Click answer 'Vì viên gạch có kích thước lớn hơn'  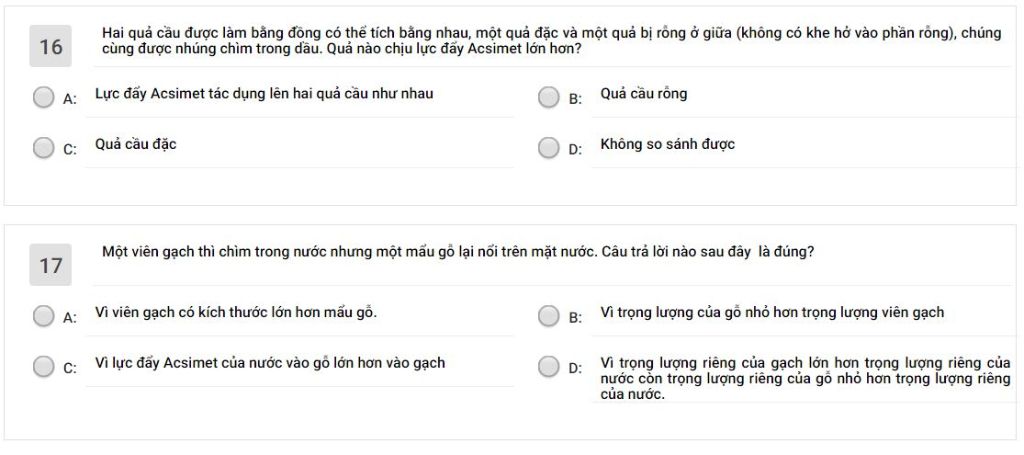236,313
